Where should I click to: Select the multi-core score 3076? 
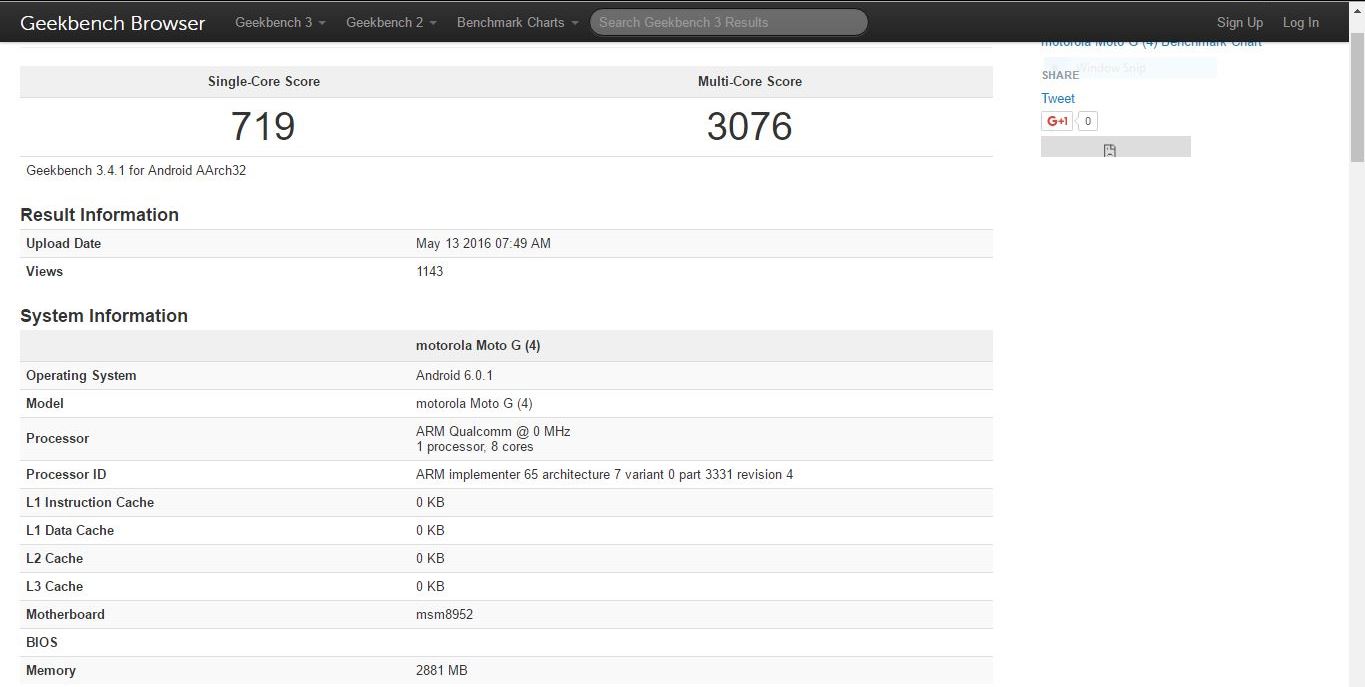point(749,126)
